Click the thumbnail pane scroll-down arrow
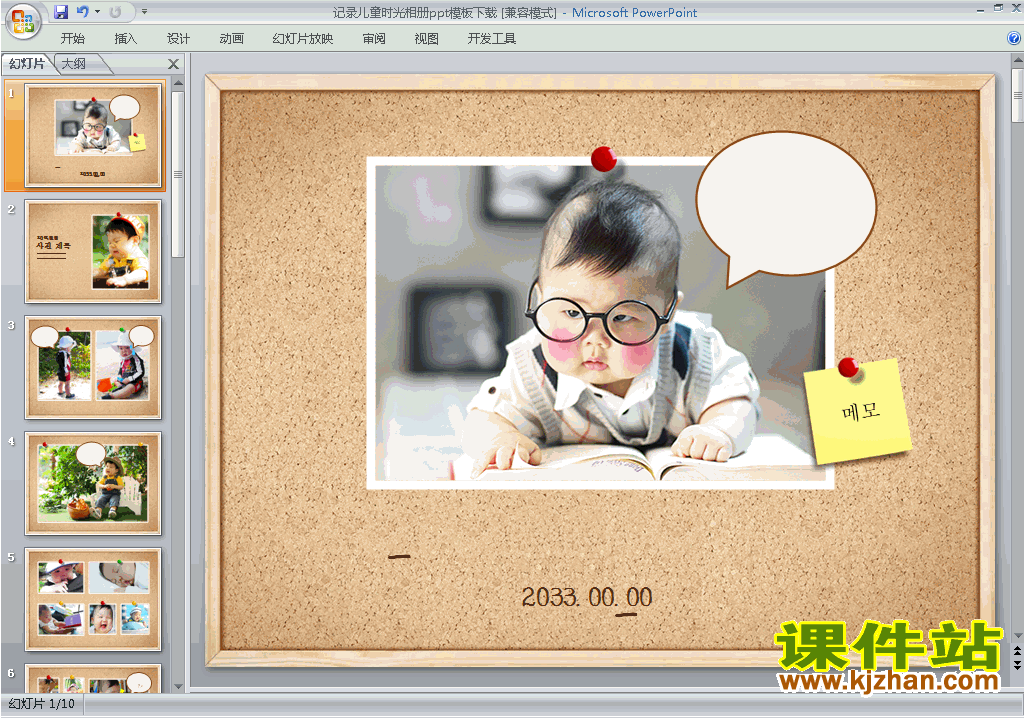The image size is (1024, 718). coord(178,687)
